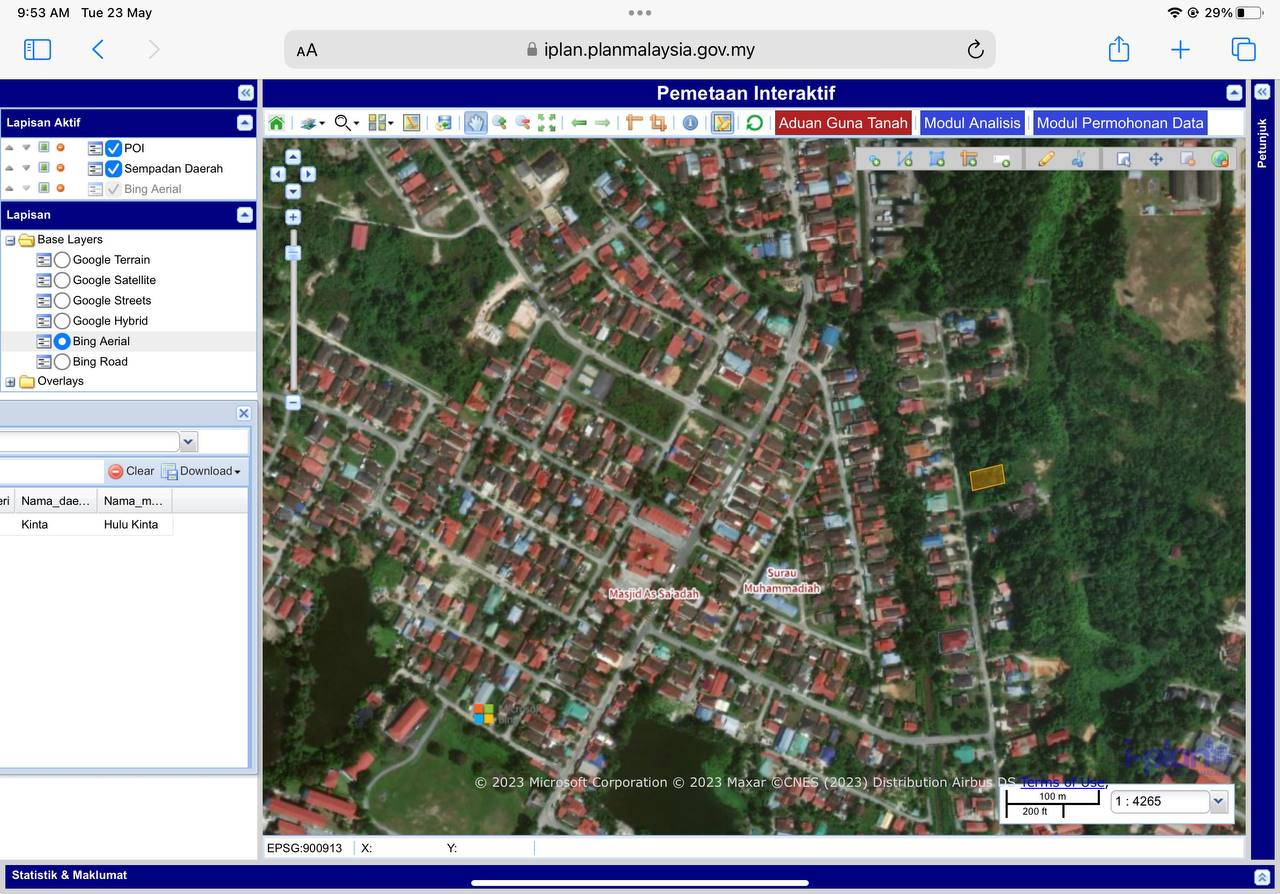Open the Modul Analisis tab

pyautogui.click(x=971, y=123)
